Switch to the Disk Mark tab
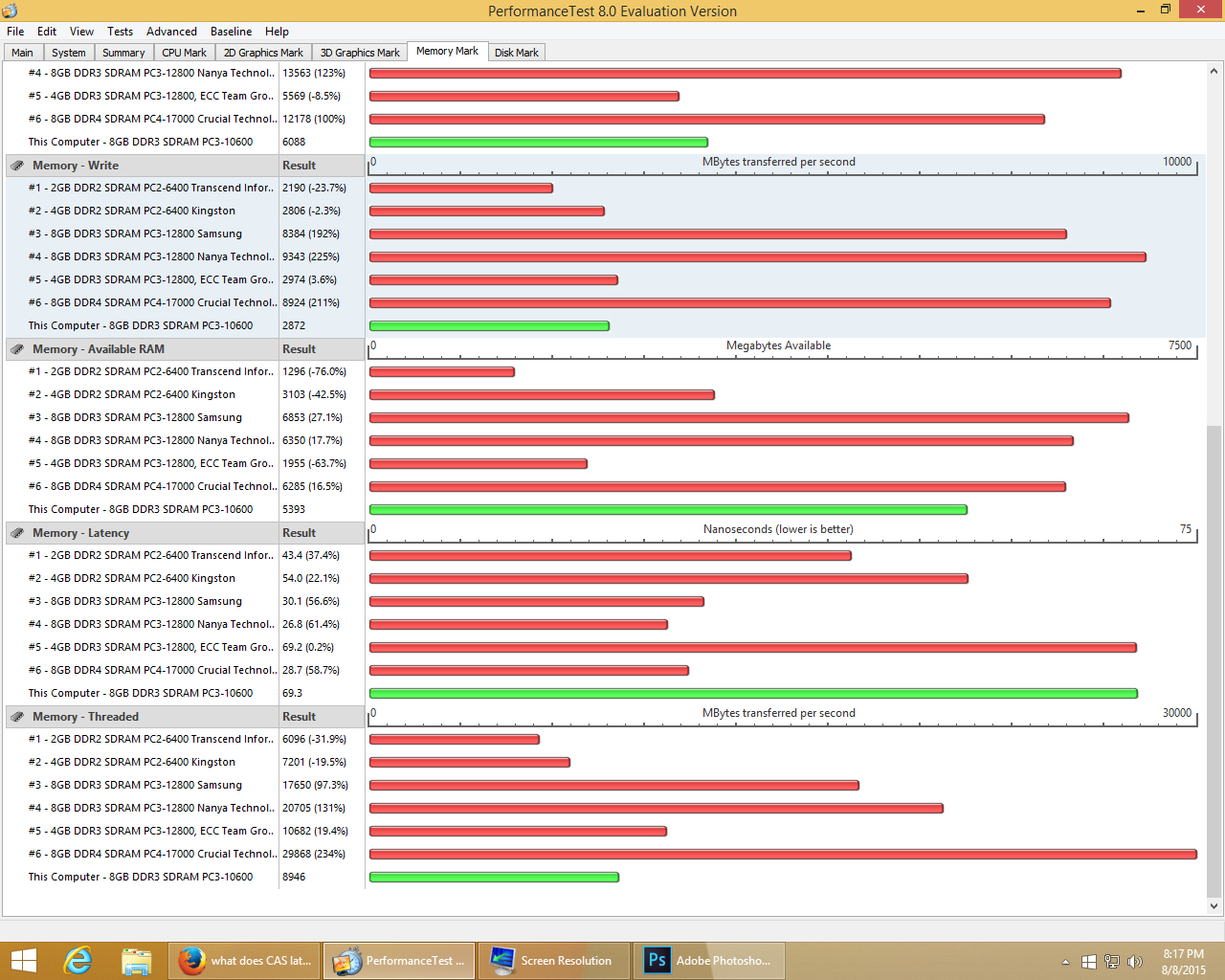Viewport: 1225px width, 980px height. [517, 53]
